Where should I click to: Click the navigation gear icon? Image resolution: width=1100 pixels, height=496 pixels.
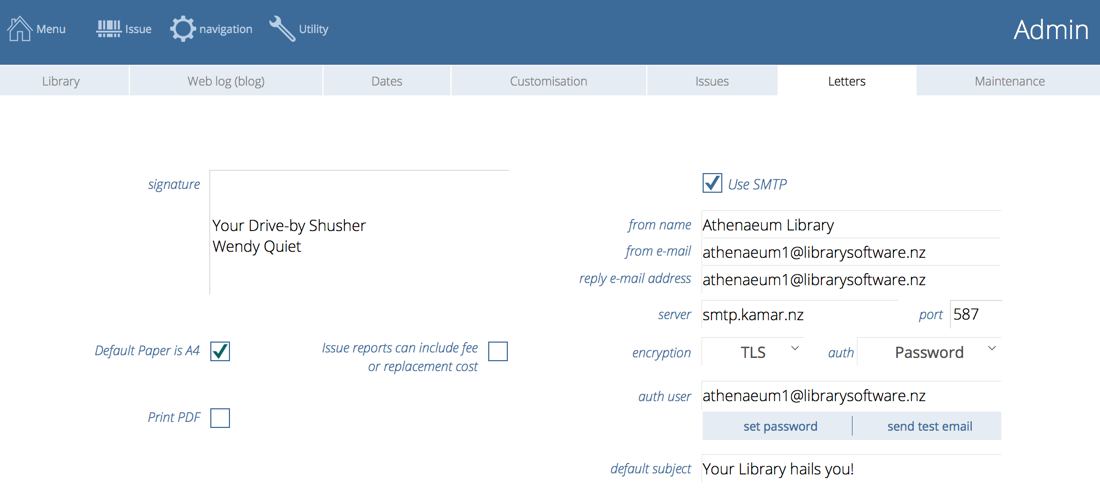pyautogui.click(x=182, y=29)
